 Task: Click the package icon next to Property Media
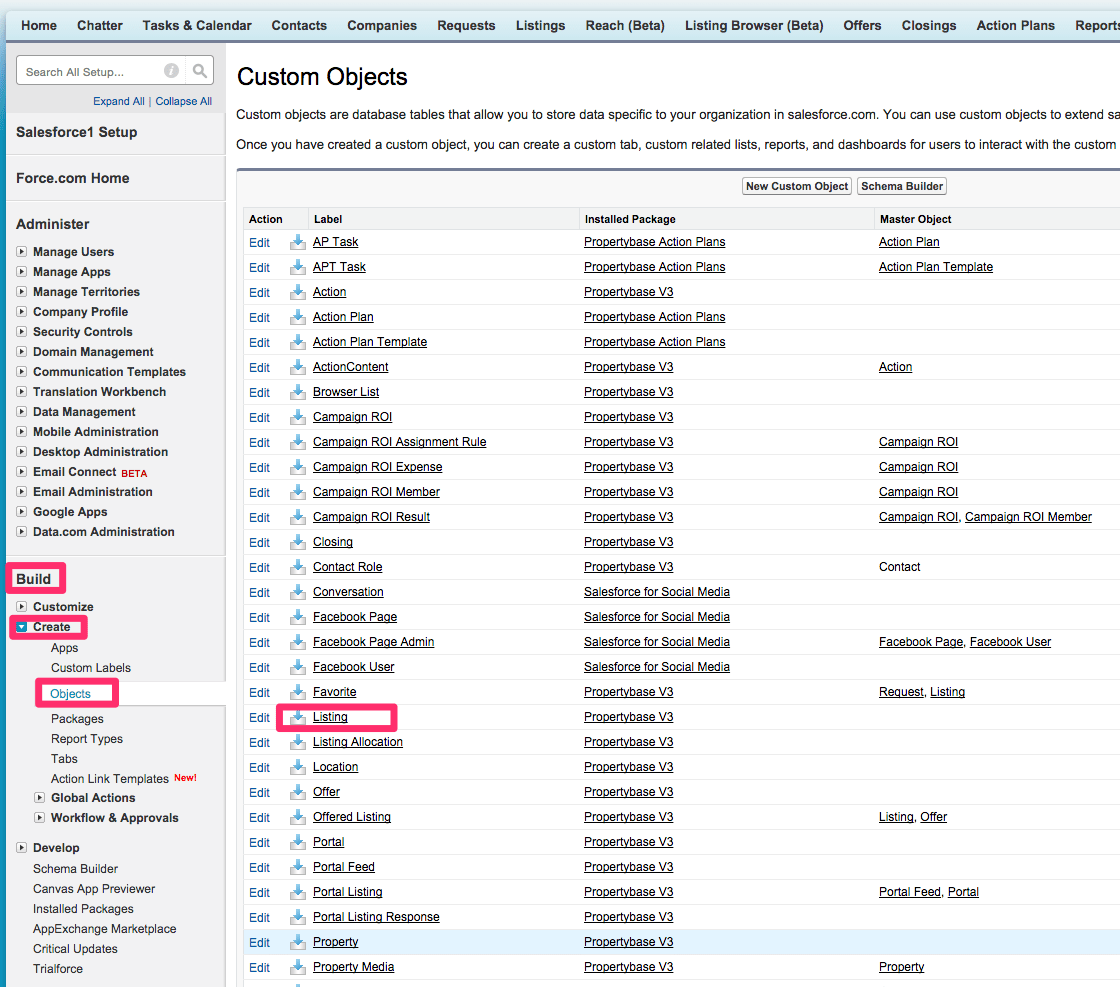[297, 967]
